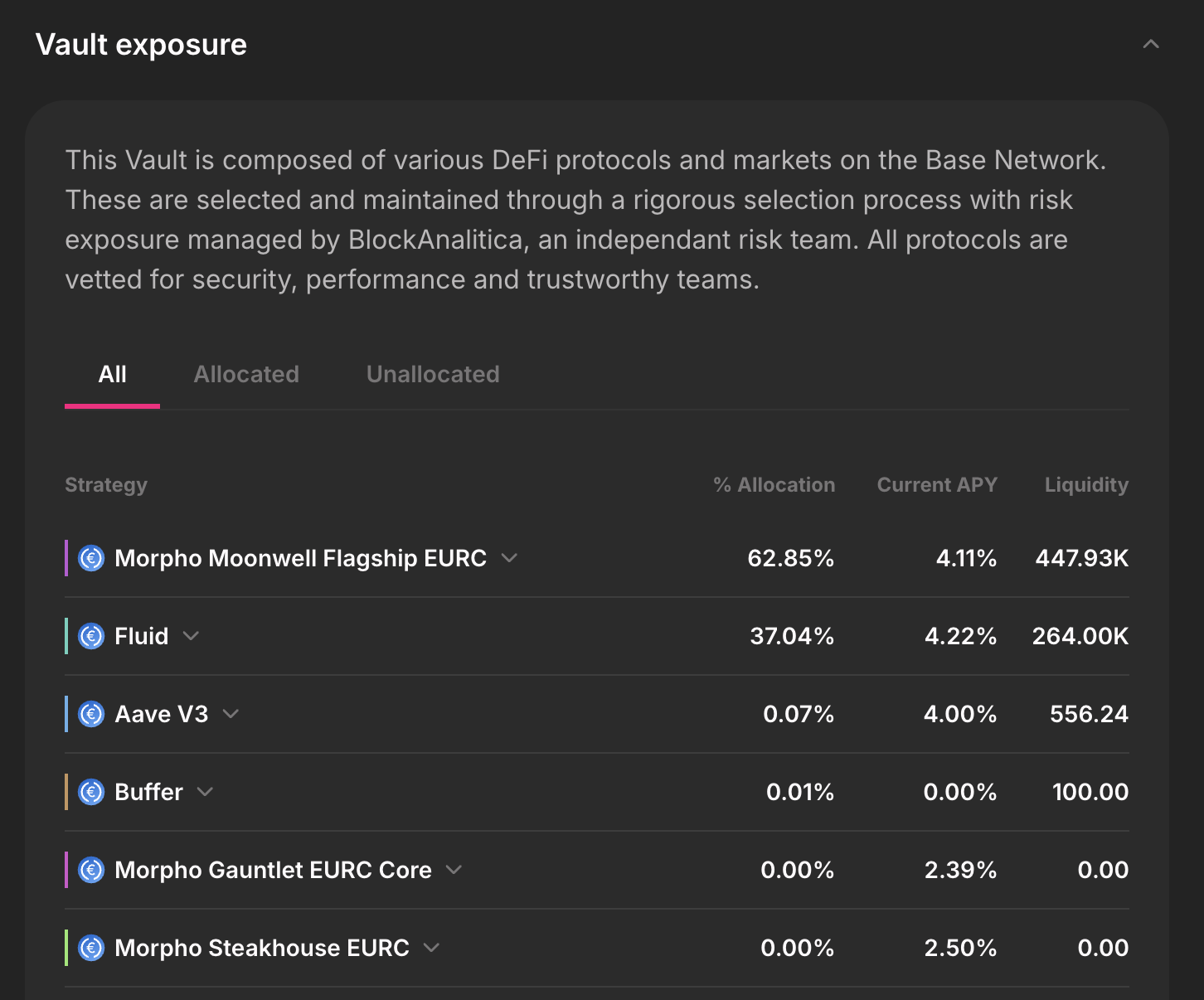
Task: Expand Morpho Moonwell Flagship EURC details
Action: tap(509, 558)
